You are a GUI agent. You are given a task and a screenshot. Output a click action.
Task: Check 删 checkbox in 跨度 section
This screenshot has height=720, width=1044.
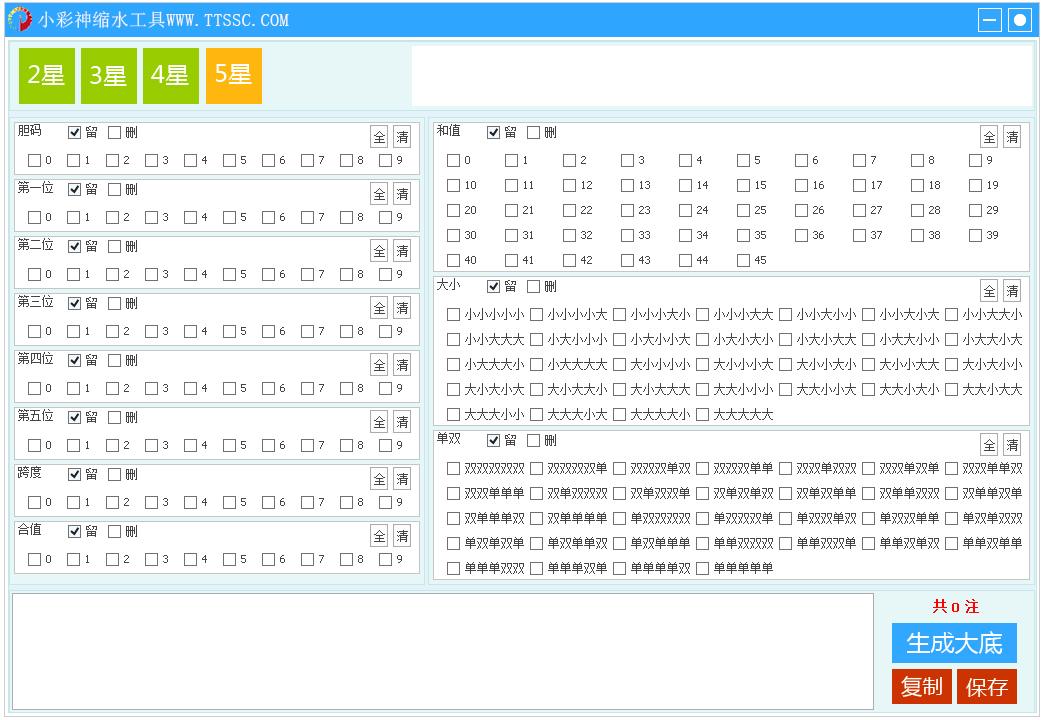115,475
